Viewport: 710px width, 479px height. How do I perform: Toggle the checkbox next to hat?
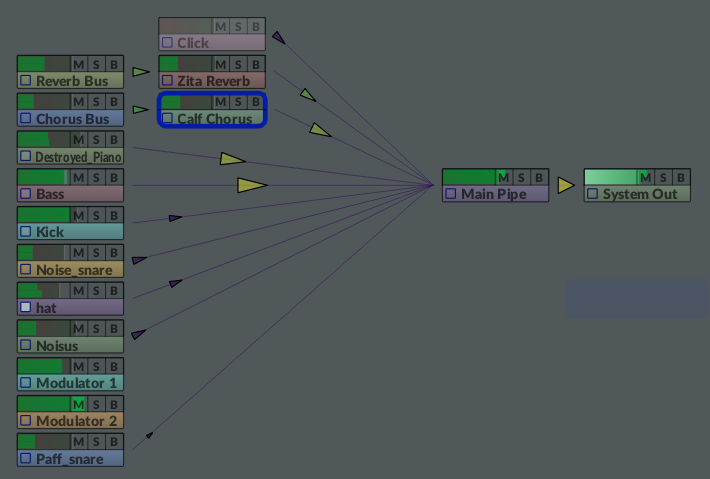coord(26,308)
